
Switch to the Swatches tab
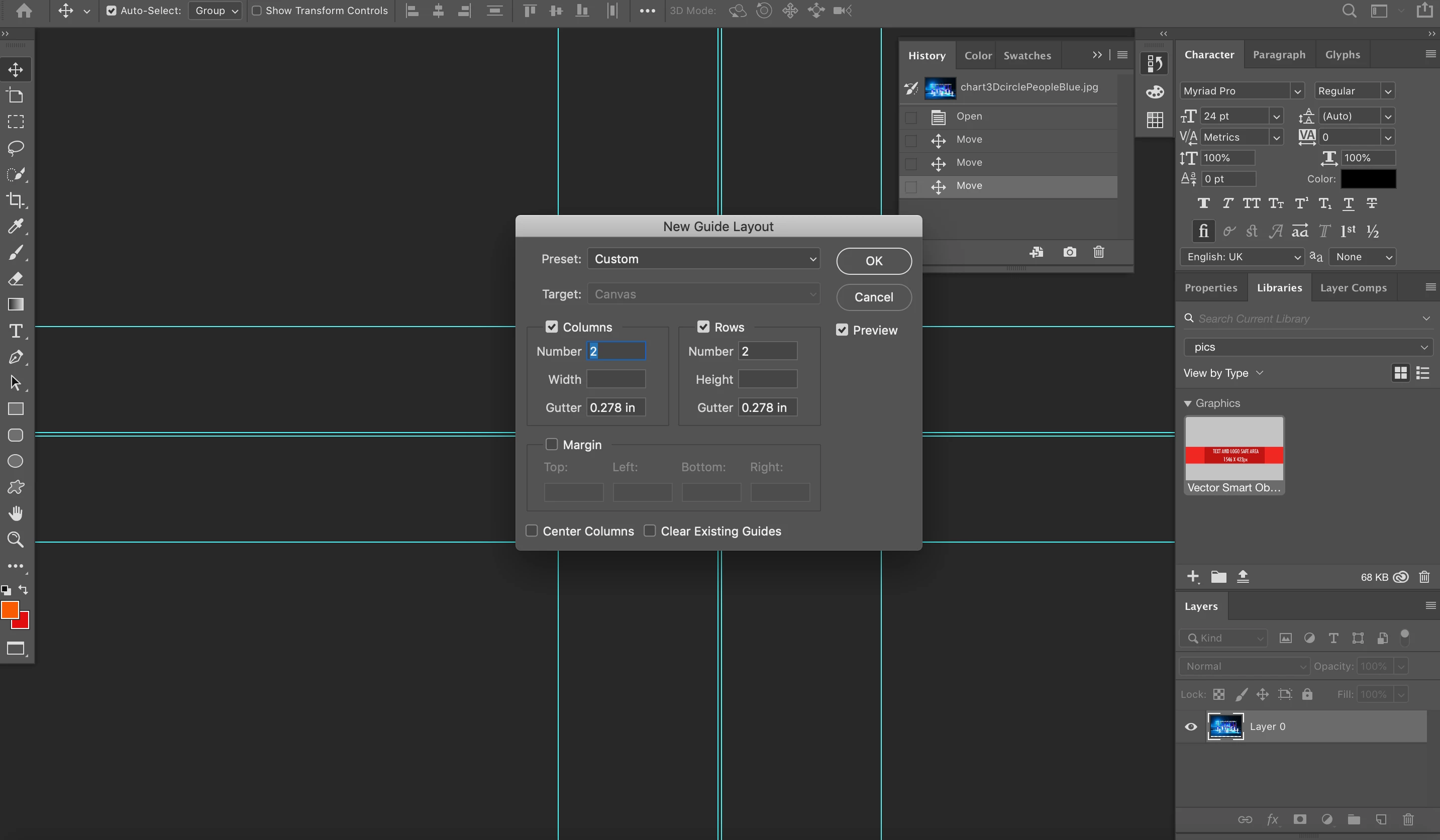click(1027, 55)
